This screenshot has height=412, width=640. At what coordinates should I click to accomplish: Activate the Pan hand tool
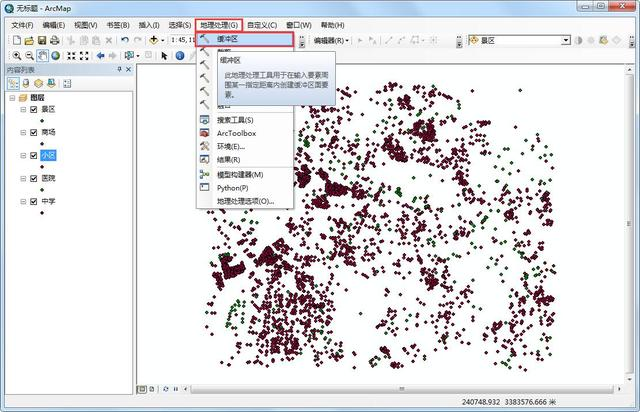coord(42,56)
